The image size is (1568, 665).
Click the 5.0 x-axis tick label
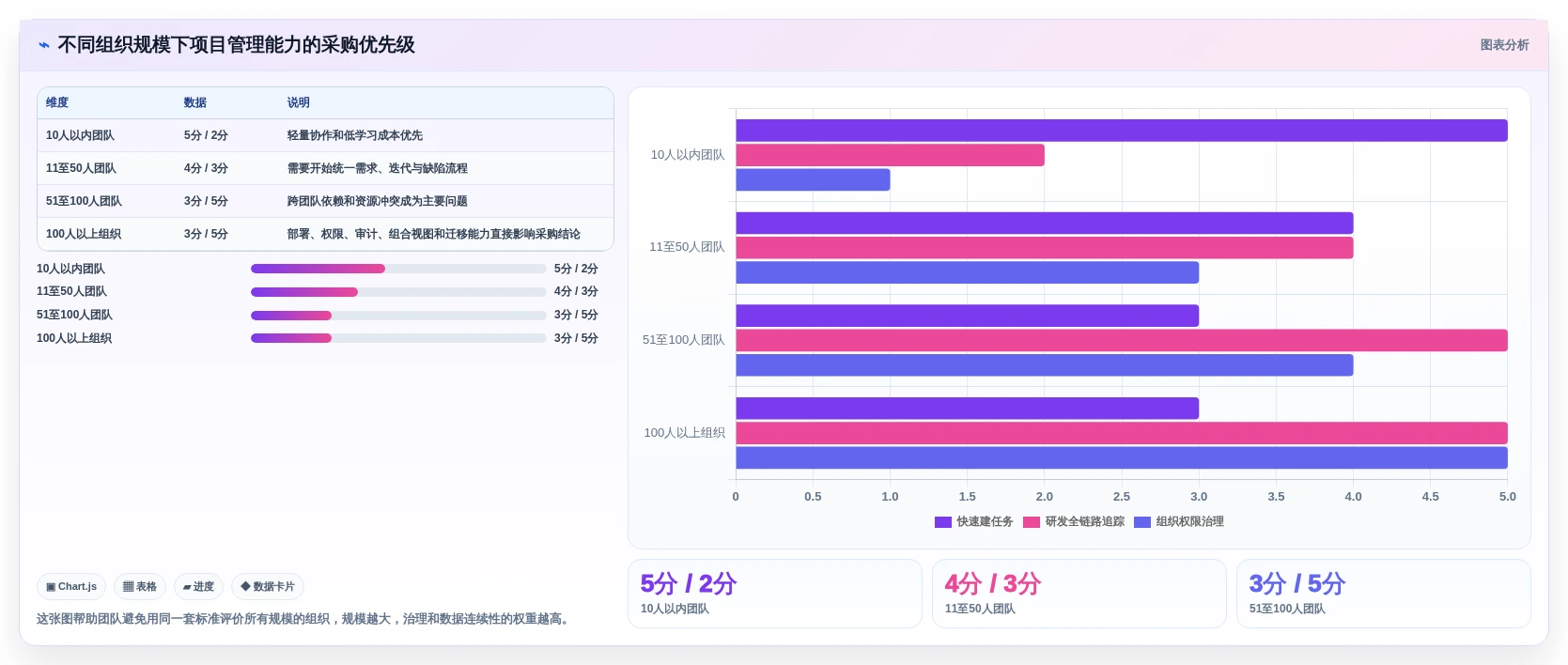coord(1507,497)
